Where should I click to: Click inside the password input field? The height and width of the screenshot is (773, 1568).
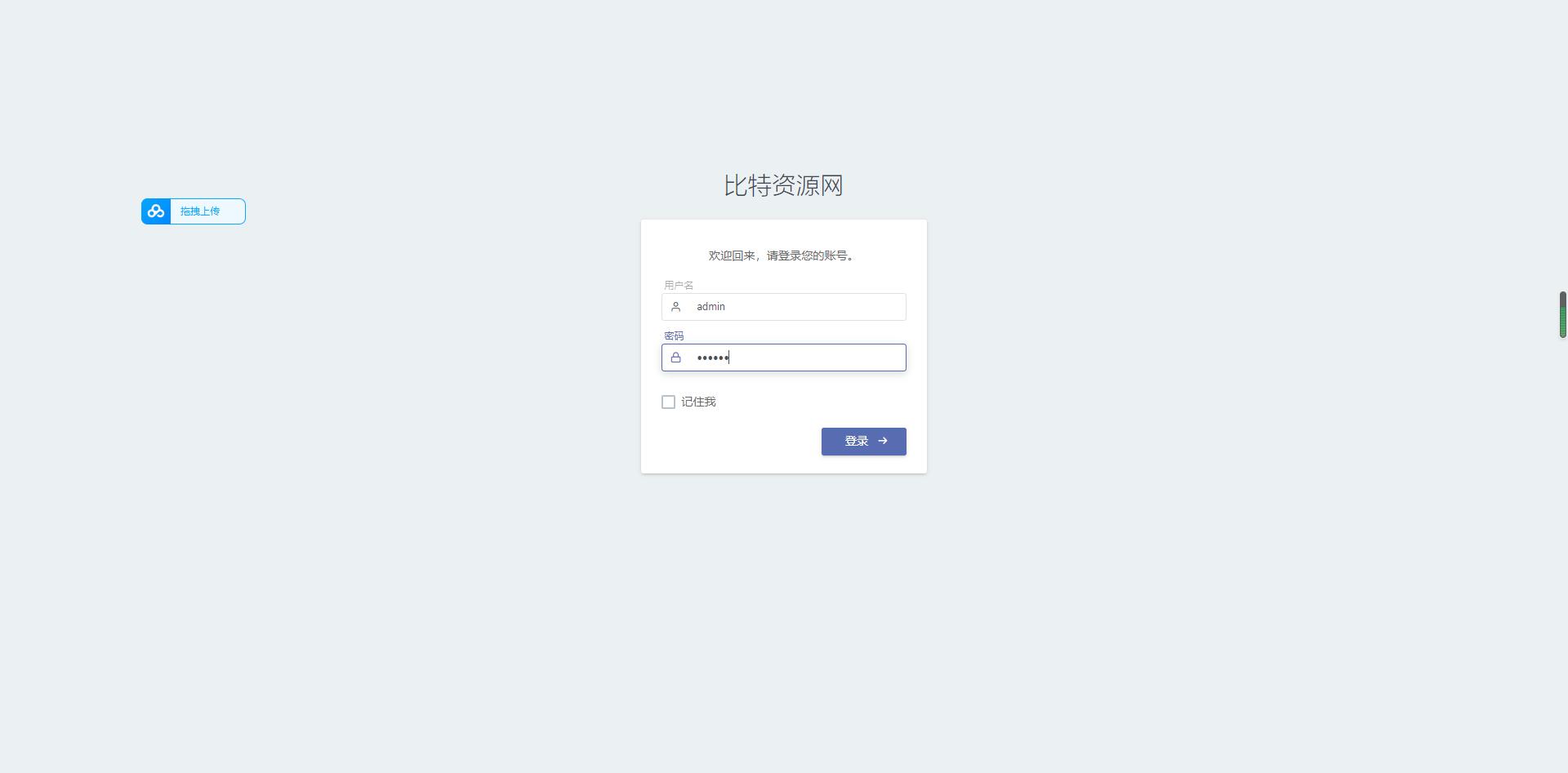(784, 358)
